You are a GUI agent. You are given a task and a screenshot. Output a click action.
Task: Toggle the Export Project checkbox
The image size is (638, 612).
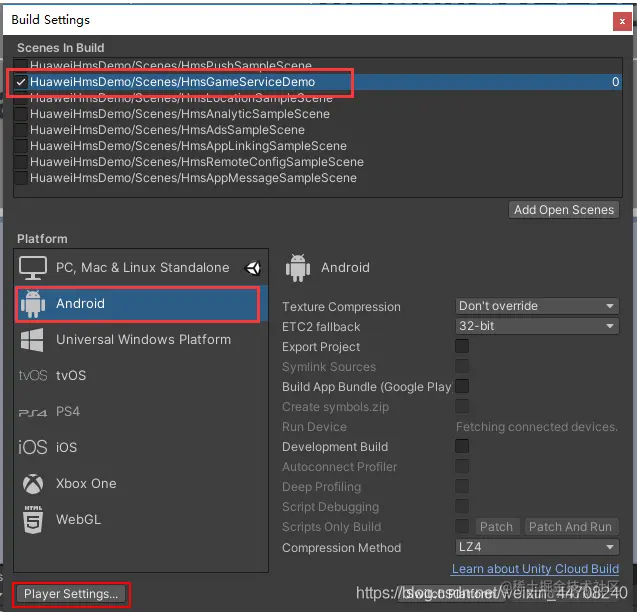point(462,346)
